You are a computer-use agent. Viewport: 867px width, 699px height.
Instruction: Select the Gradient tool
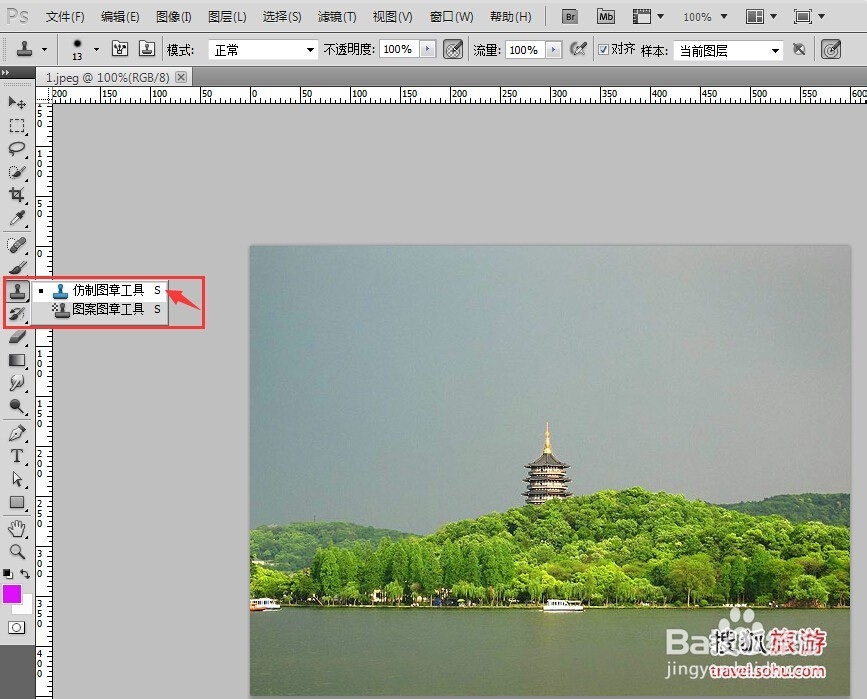point(17,361)
